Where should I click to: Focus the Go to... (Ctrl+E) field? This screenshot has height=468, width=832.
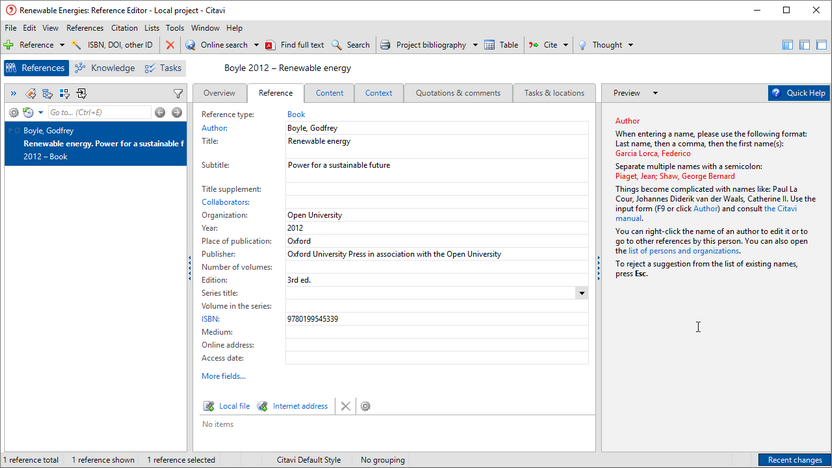[100, 112]
